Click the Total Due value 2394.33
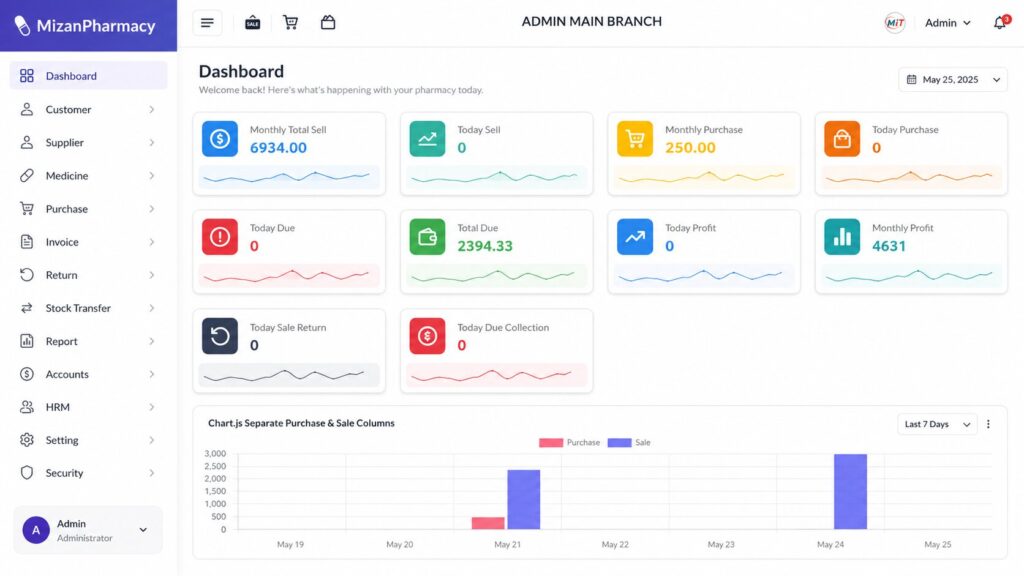1024x576 pixels. pos(485,246)
